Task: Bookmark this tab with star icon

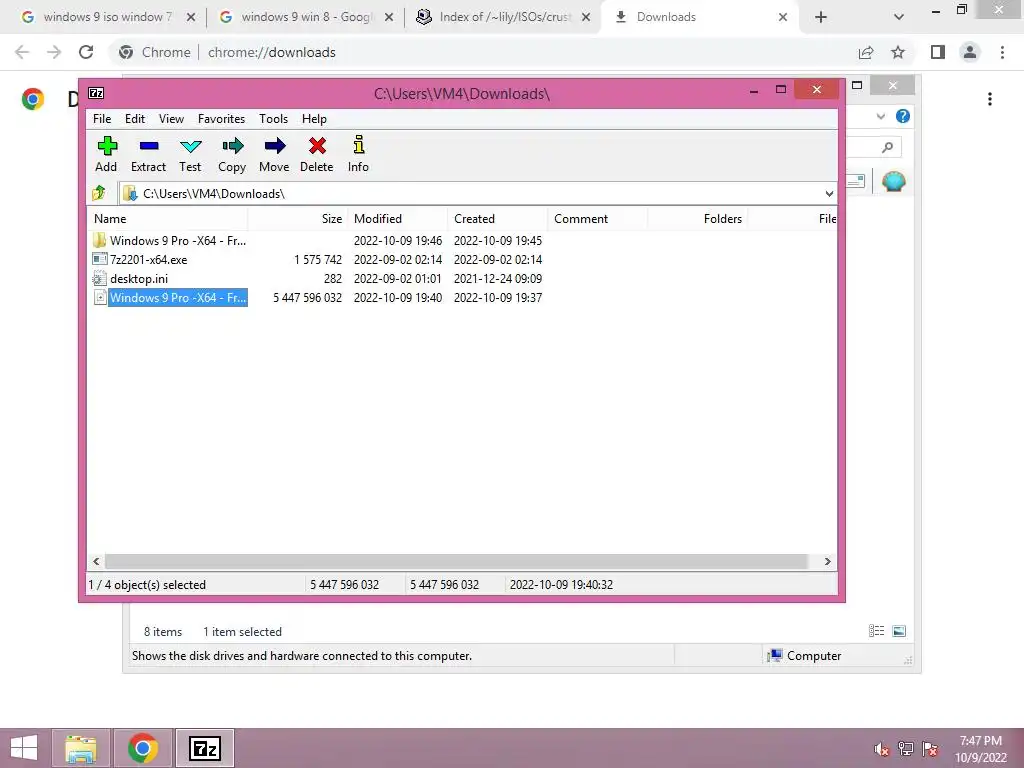Action: [898, 52]
